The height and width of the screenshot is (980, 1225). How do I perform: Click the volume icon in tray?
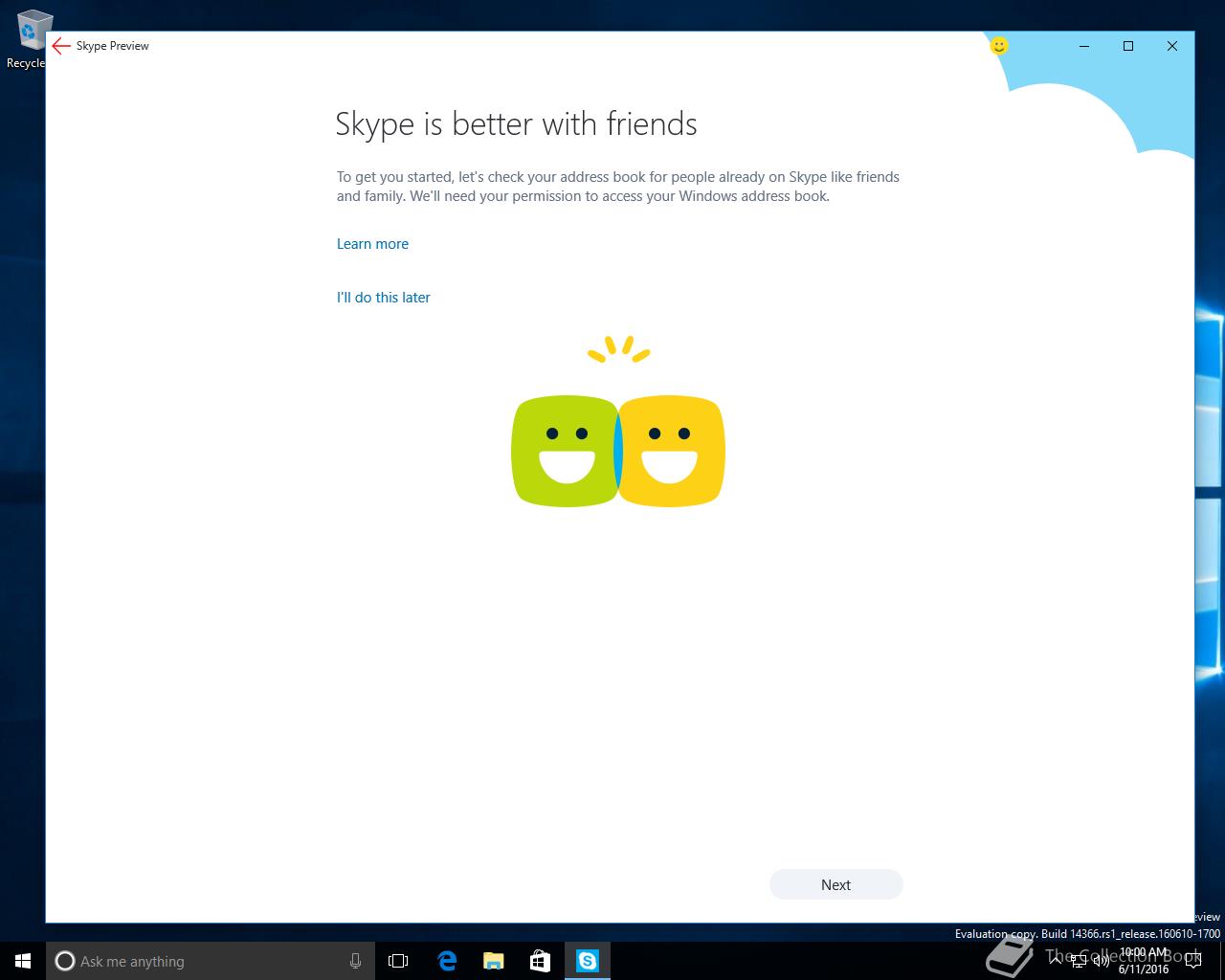(1102, 962)
